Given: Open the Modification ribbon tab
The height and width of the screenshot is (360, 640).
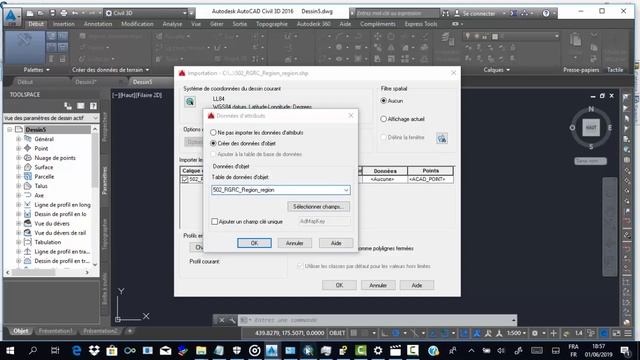Looking at the screenshot, I should (137, 24).
